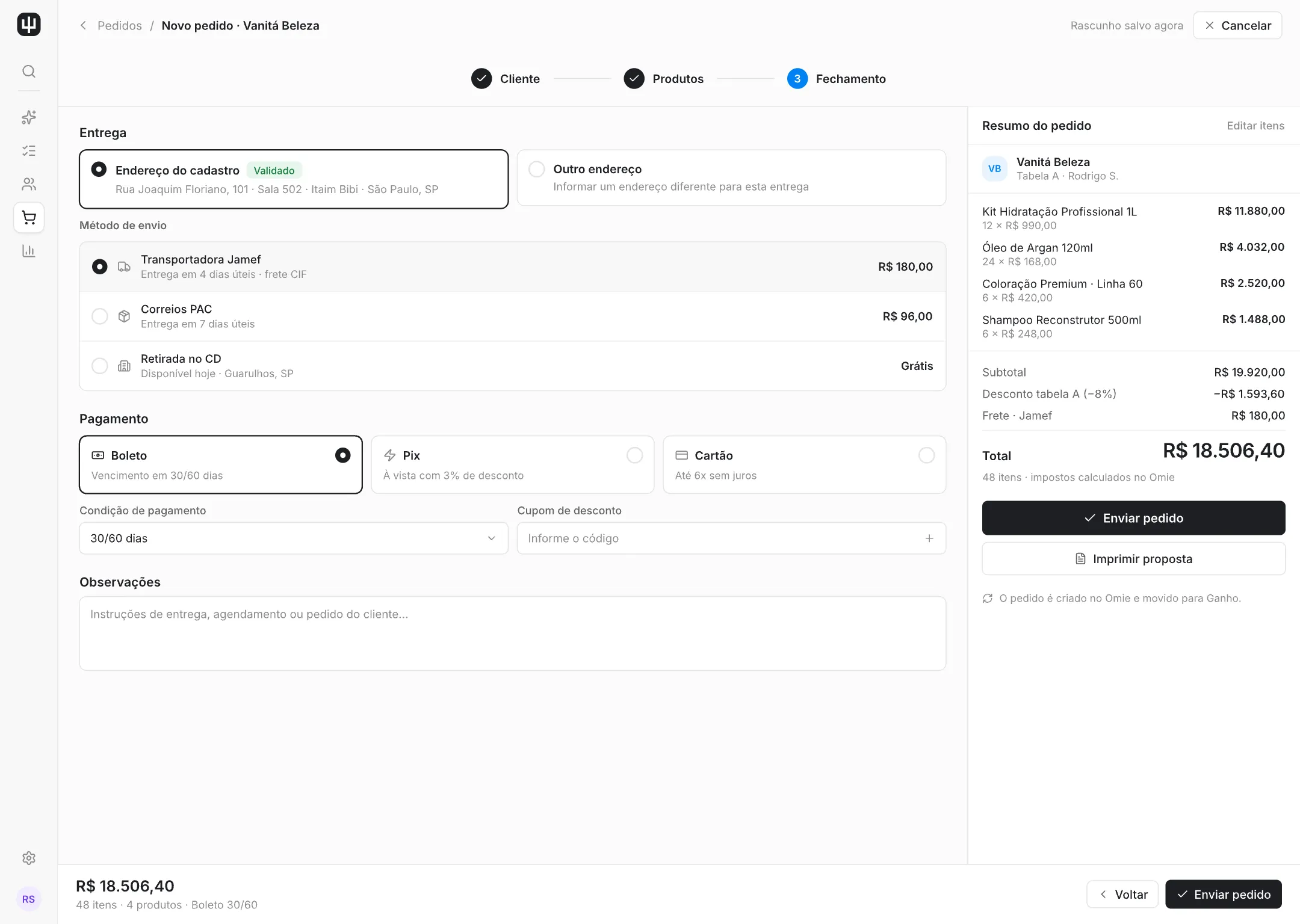Click Editar itens in order summary
The image size is (1300, 924).
coord(1255,126)
